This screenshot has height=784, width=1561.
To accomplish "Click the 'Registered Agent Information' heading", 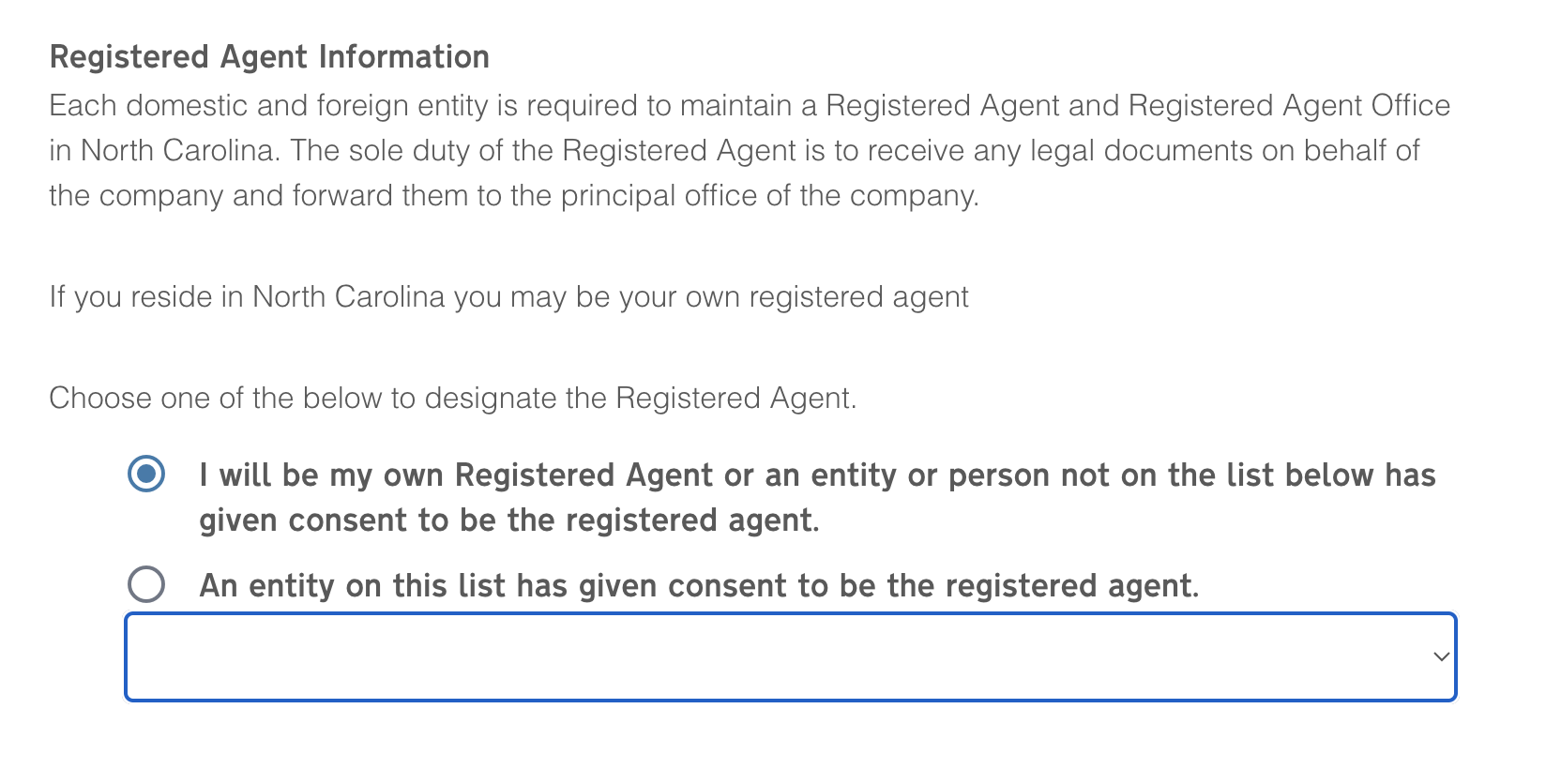I will point(268,56).
